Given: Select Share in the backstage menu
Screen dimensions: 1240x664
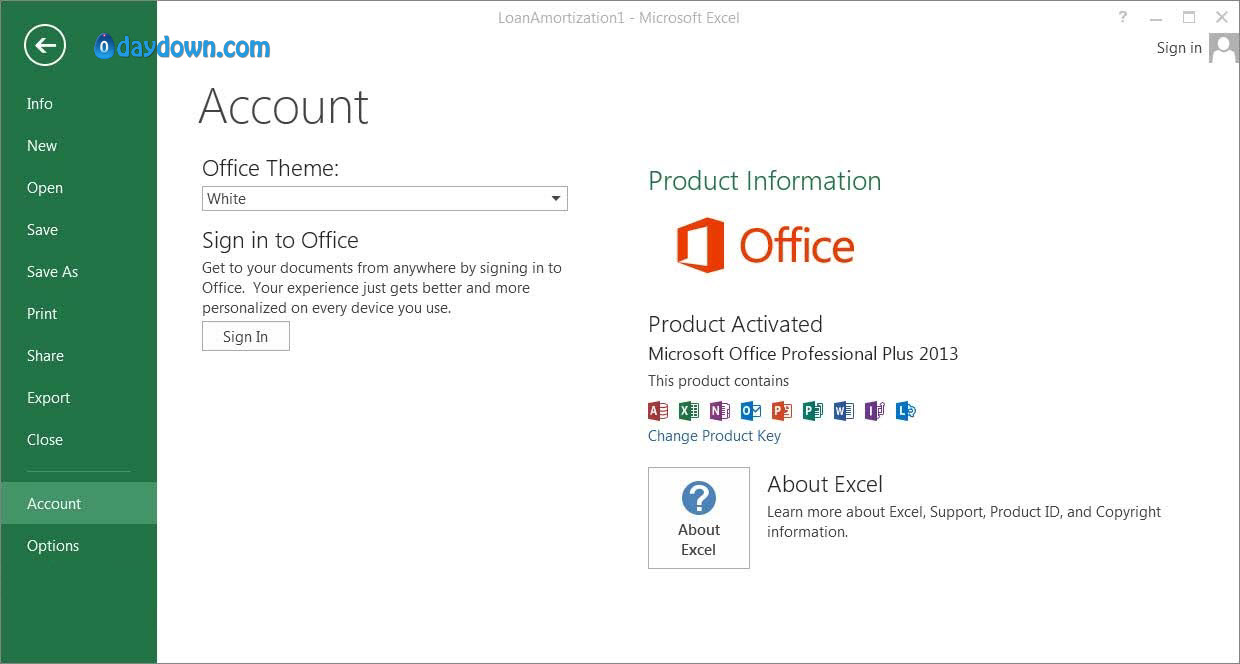Looking at the screenshot, I should click(78, 356).
